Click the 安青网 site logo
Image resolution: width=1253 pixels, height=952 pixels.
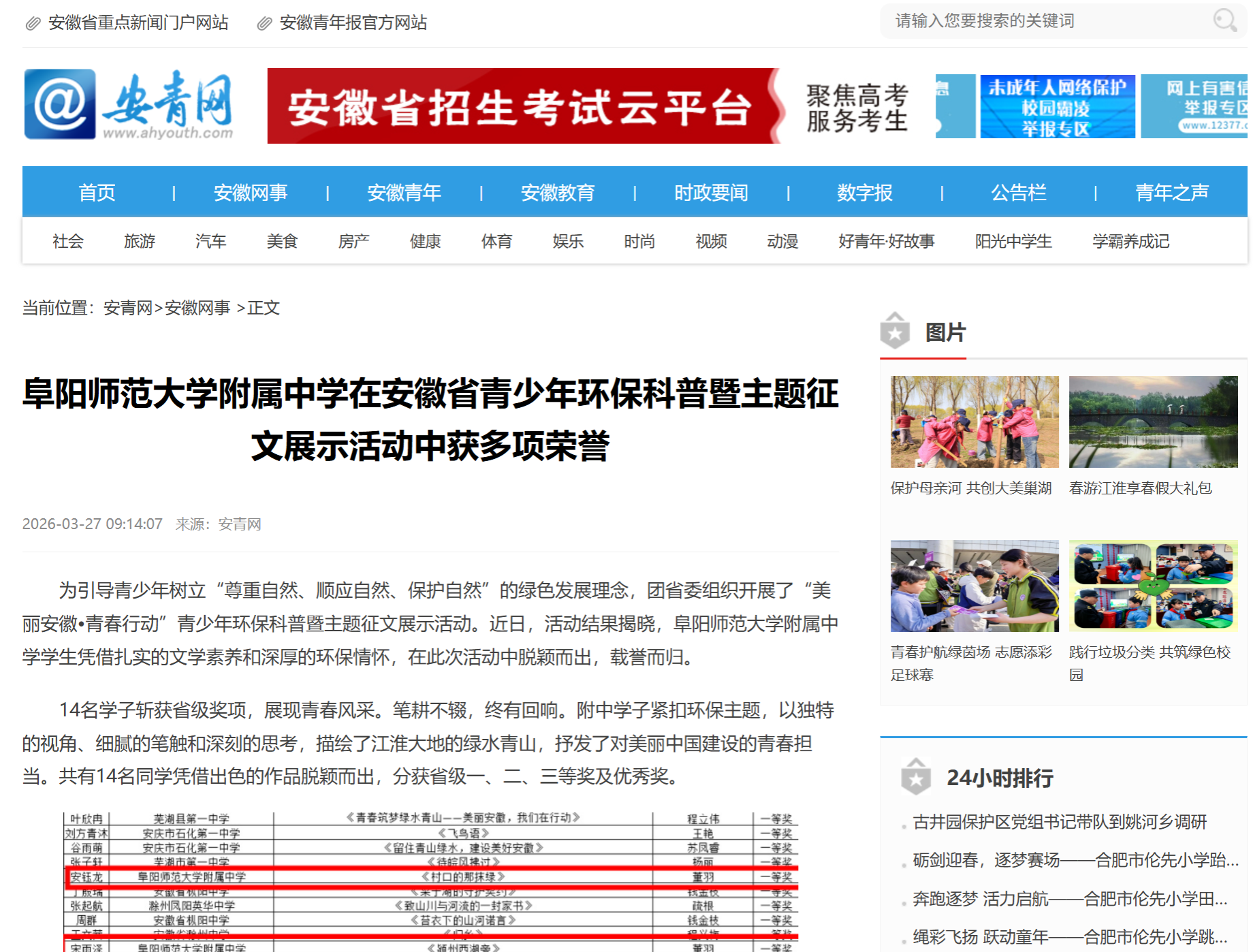coord(129,106)
